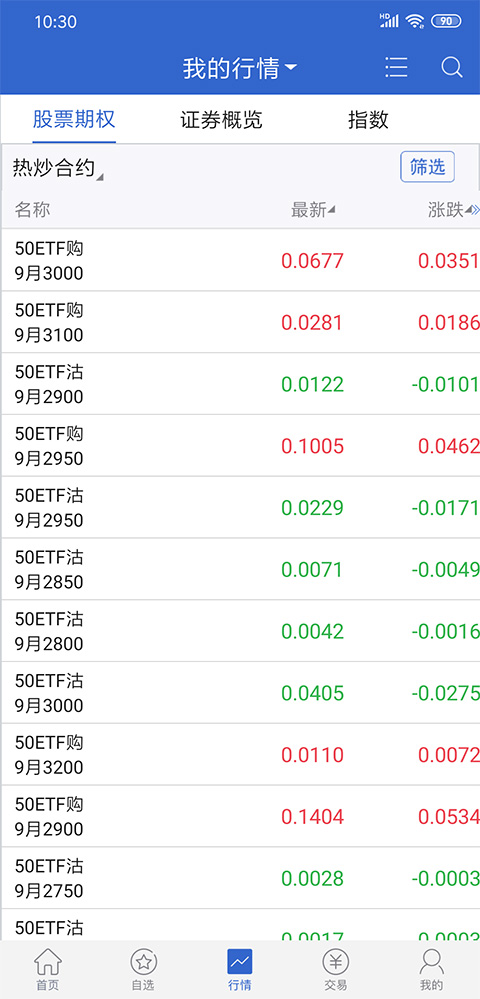This screenshot has height=999, width=480.
Task: Open the search magnifier icon
Action: point(451,68)
